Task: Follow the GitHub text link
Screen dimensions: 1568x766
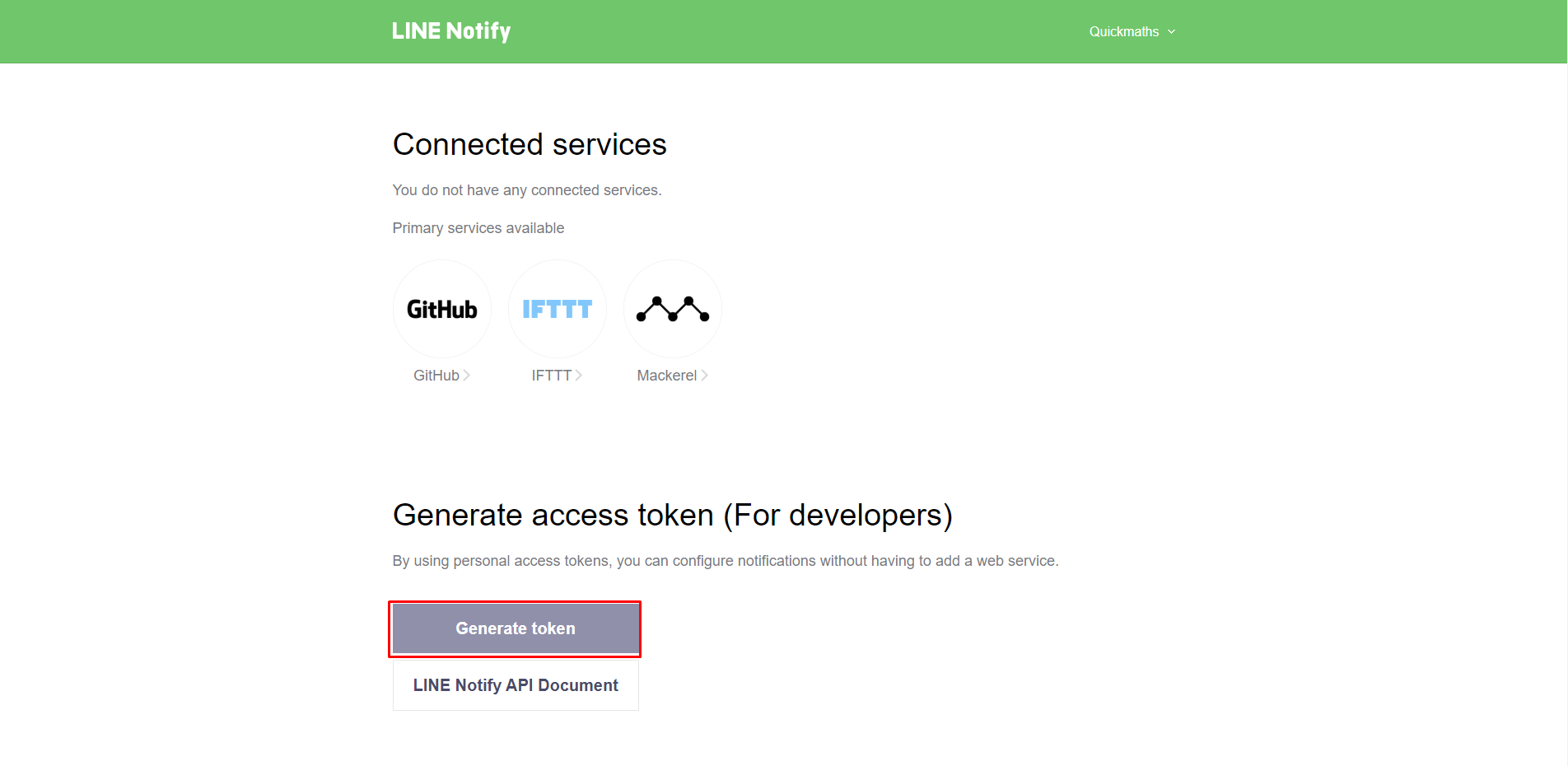Action: [x=436, y=376]
